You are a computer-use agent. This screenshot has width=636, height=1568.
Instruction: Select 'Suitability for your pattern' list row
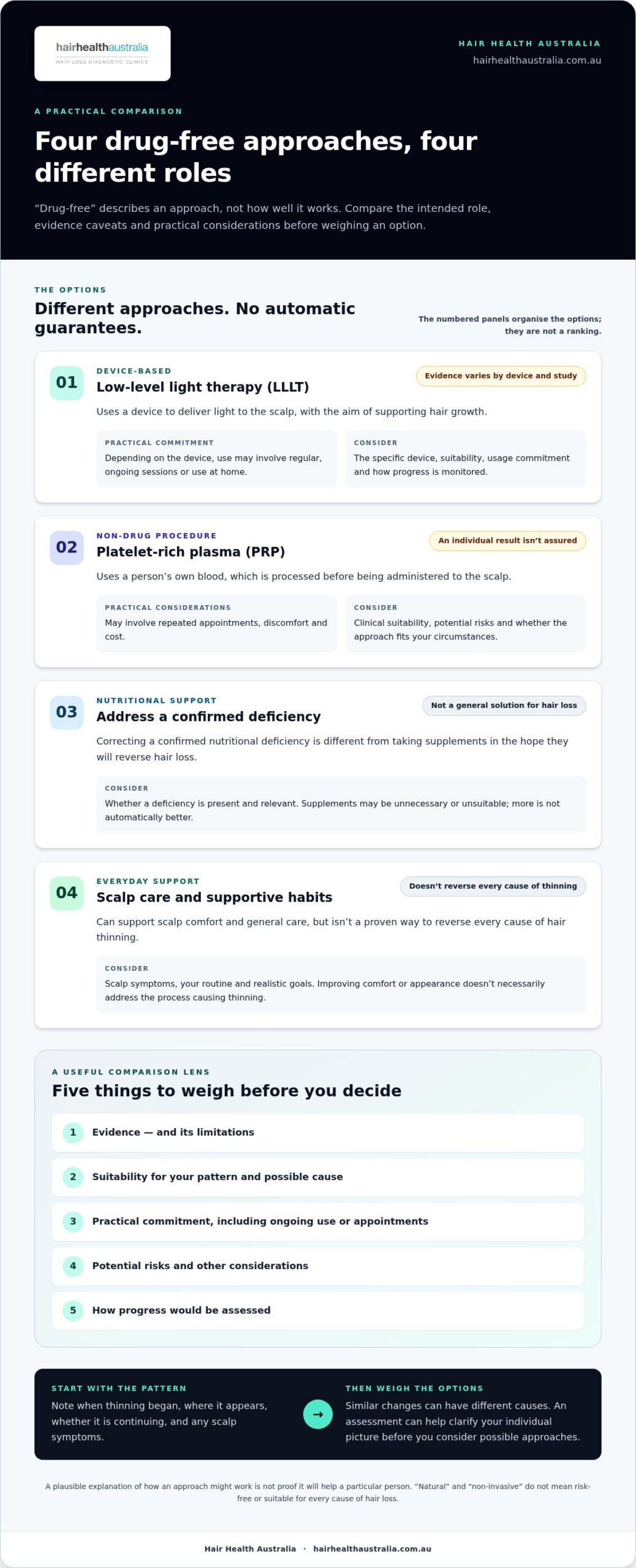pyautogui.click(x=318, y=1177)
